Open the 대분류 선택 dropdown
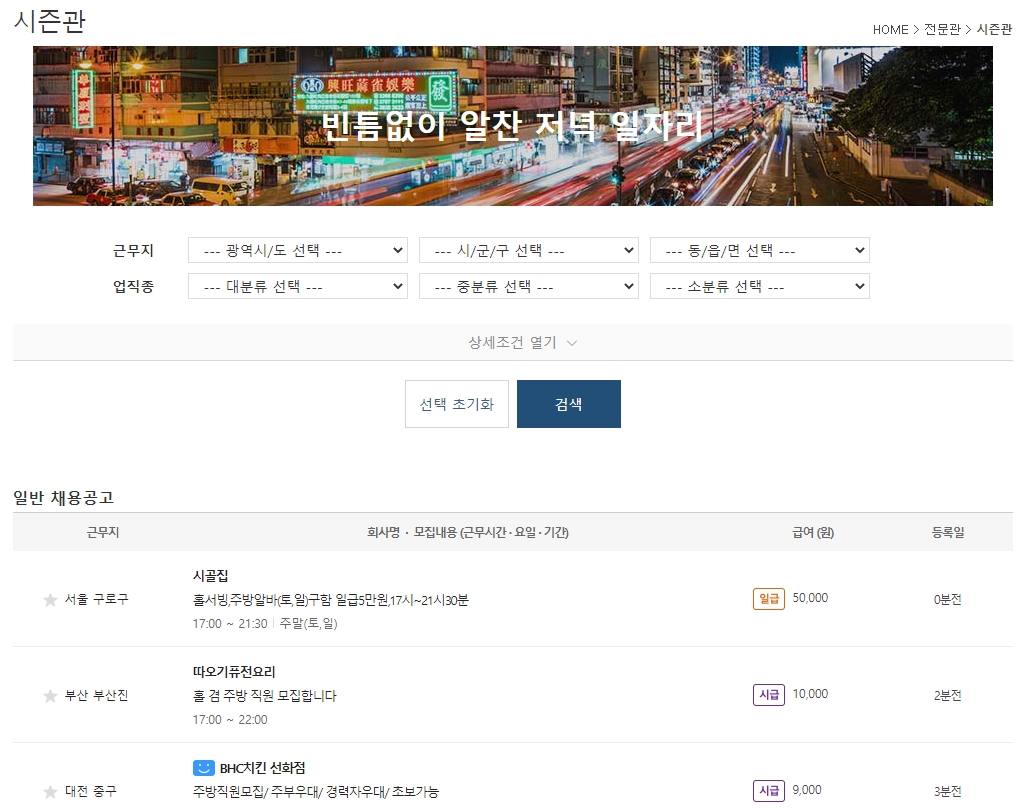The width and height of the screenshot is (1026, 810). [297, 285]
